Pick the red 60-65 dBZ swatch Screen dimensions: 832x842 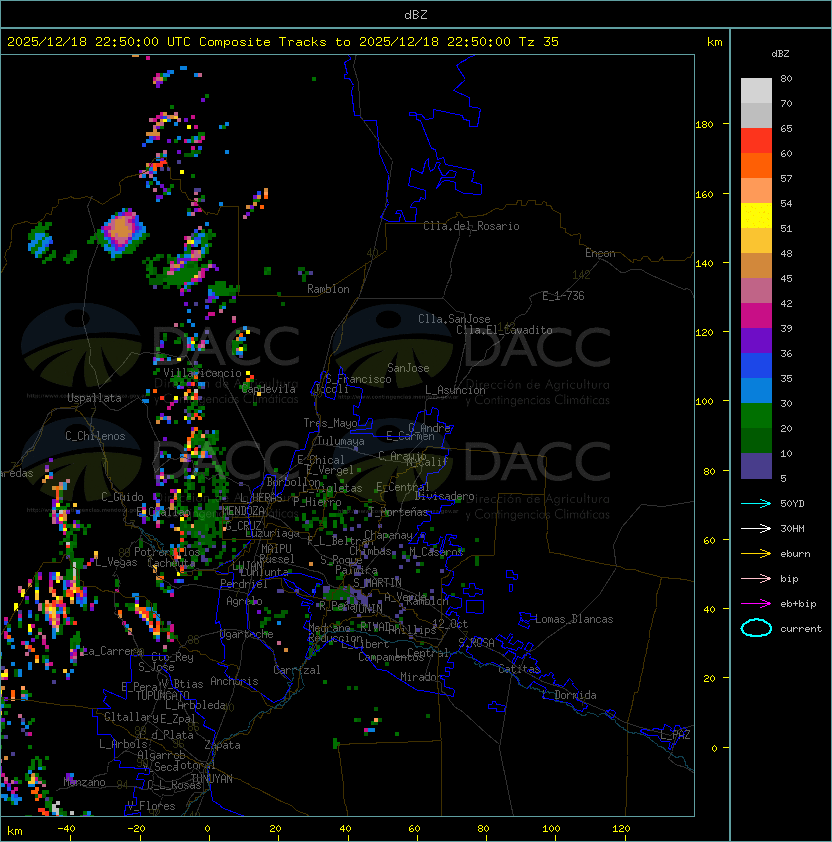[x=756, y=141]
